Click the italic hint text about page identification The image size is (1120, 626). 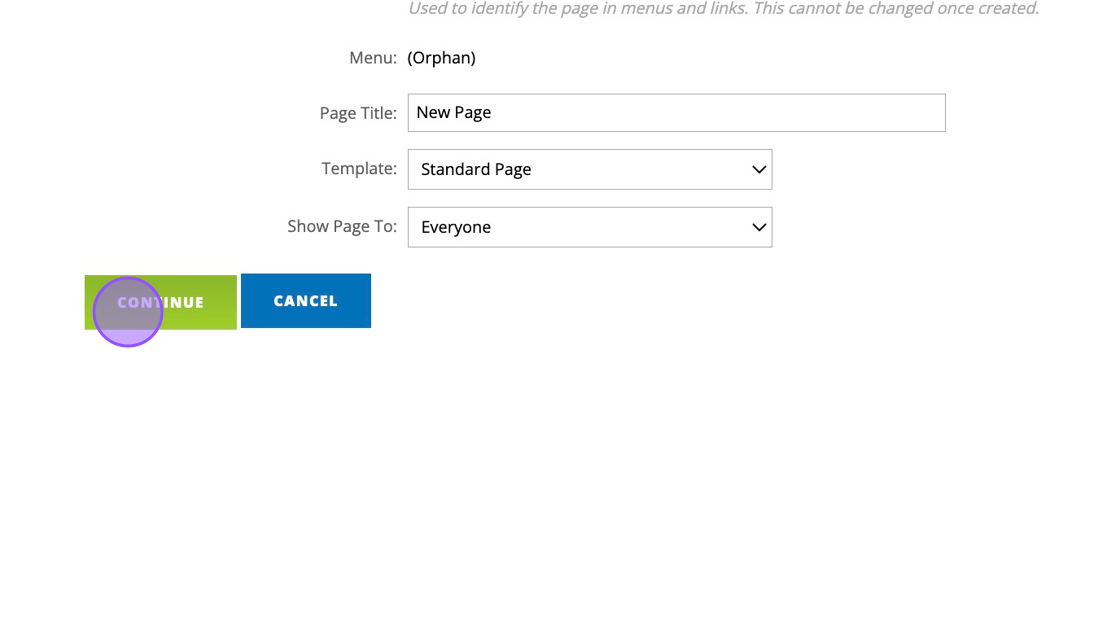(724, 9)
